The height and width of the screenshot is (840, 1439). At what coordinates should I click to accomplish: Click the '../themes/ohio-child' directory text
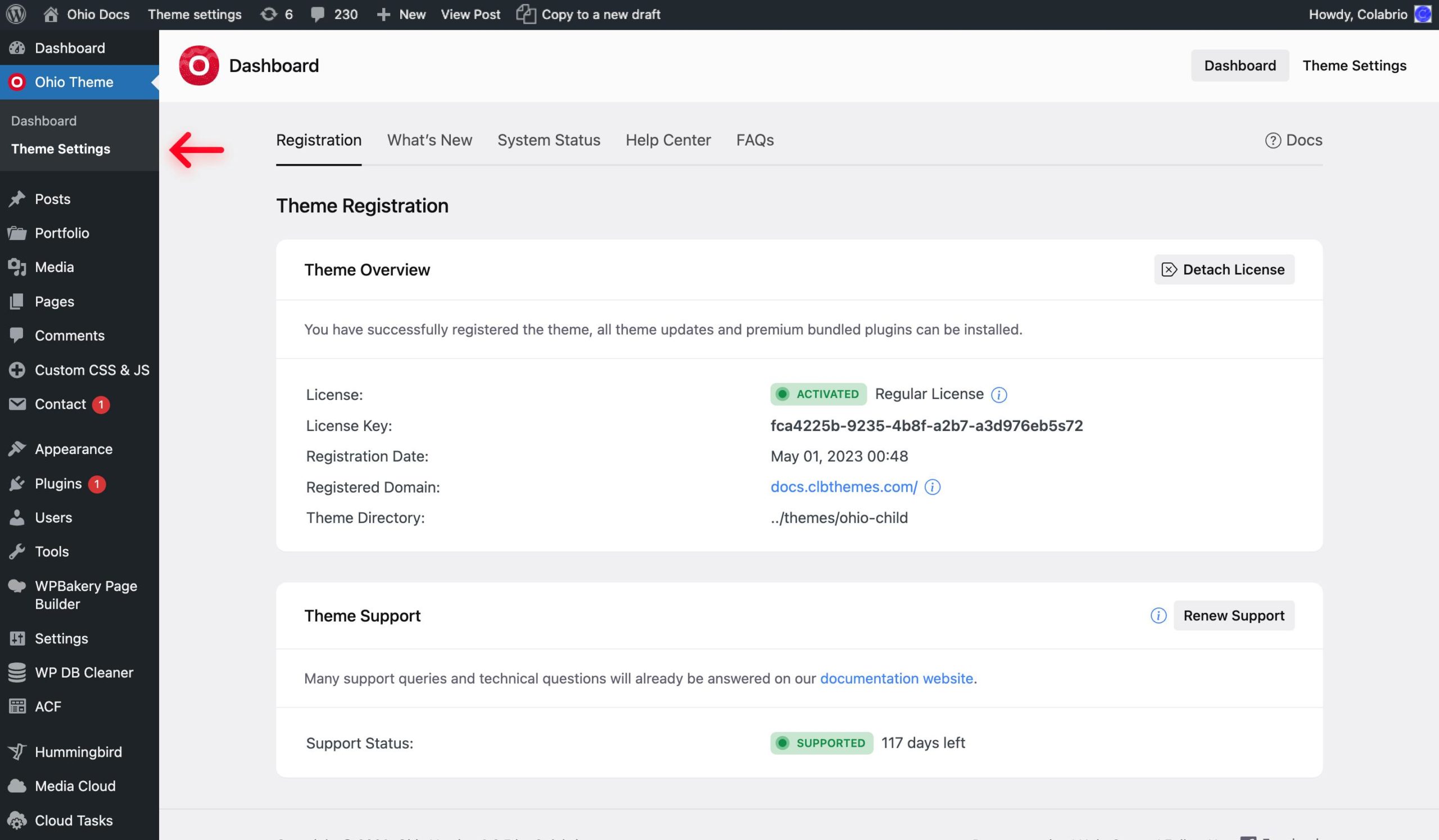(839, 518)
